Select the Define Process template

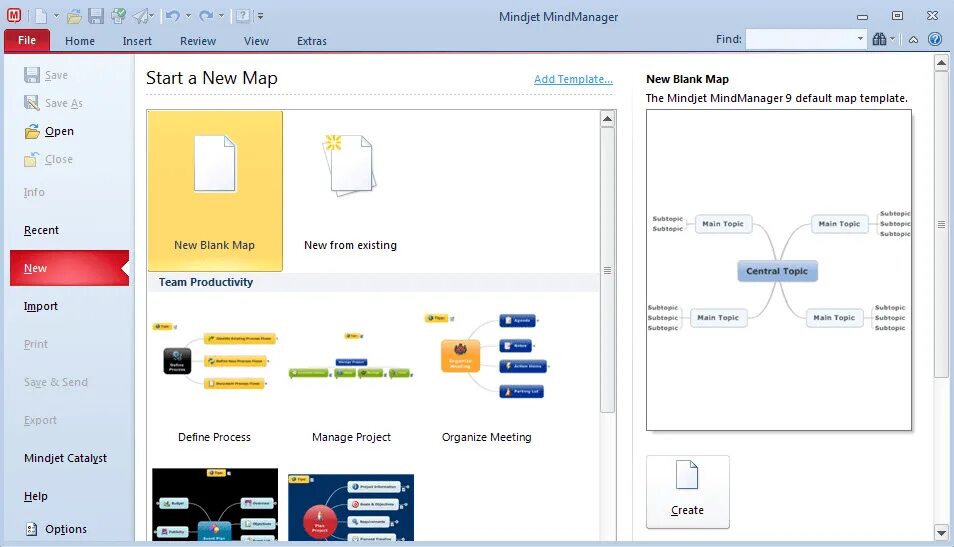[x=214, y=377]
